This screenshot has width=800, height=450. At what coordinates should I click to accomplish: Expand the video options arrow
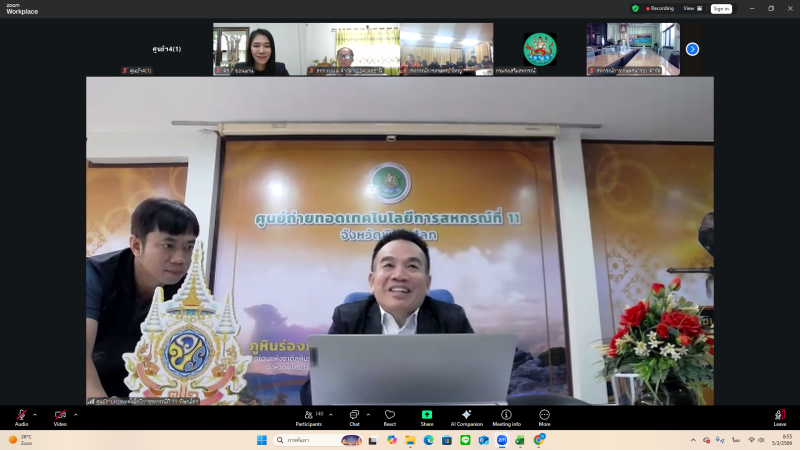pyautogui.click(x=74, y=413)
